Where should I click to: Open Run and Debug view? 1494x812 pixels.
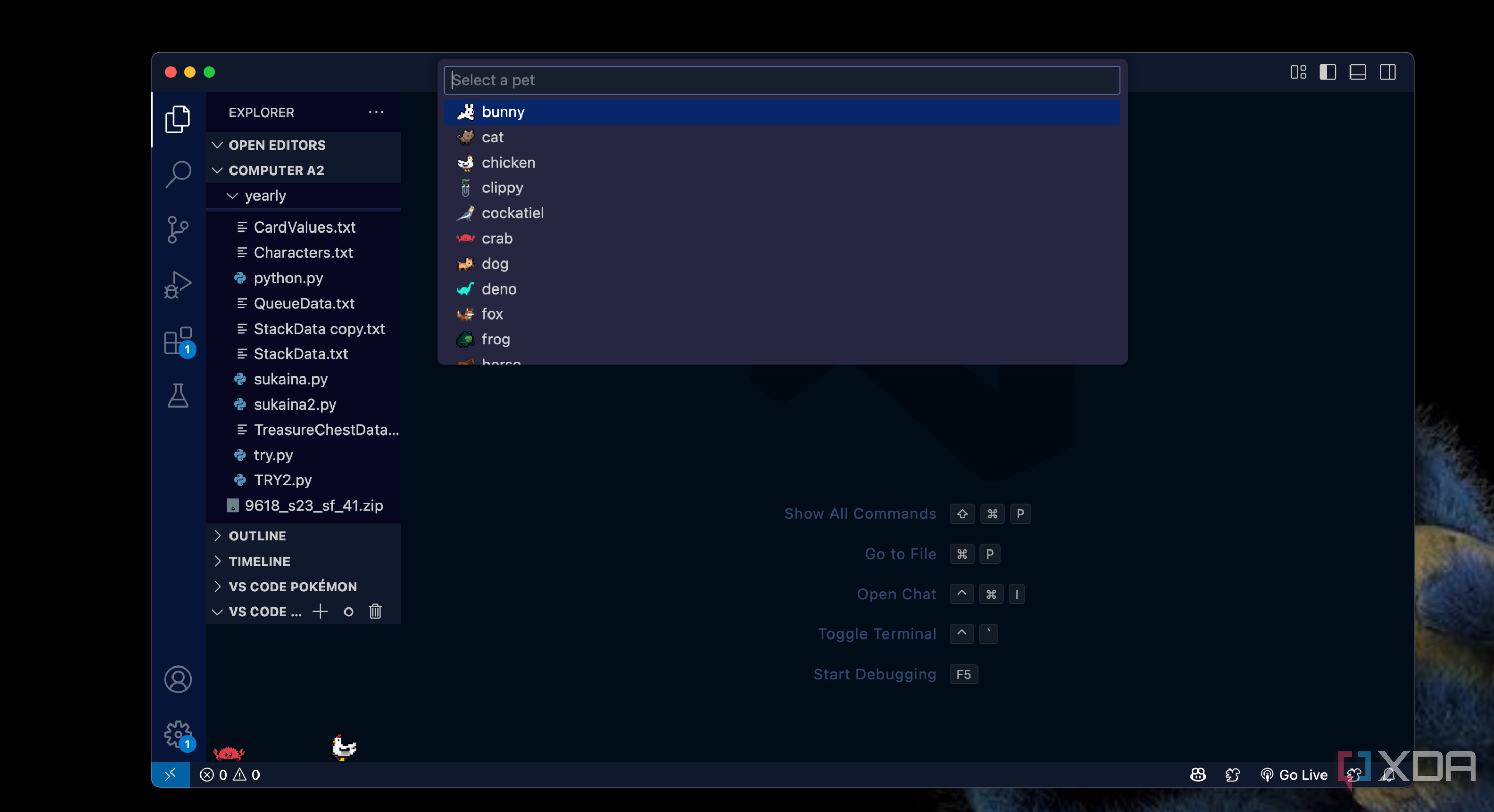[178, 285]
